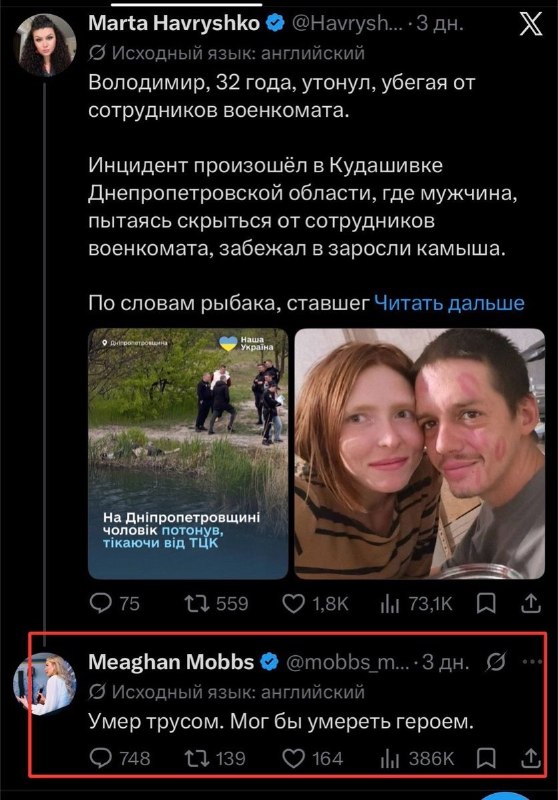
Task: Open the X logo in top corner
Action: tap(530, 24)
